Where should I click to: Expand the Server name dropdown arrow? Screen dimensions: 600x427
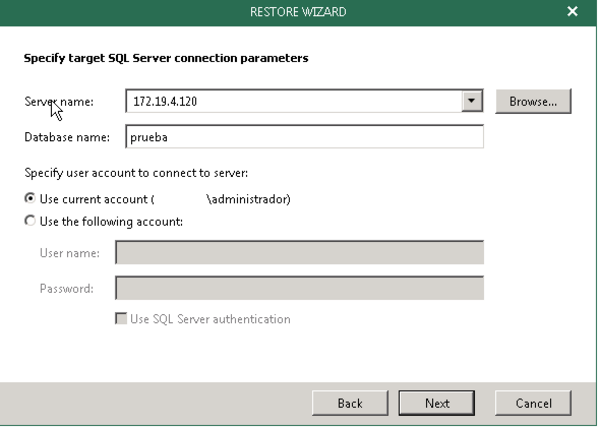coord(471,101)
